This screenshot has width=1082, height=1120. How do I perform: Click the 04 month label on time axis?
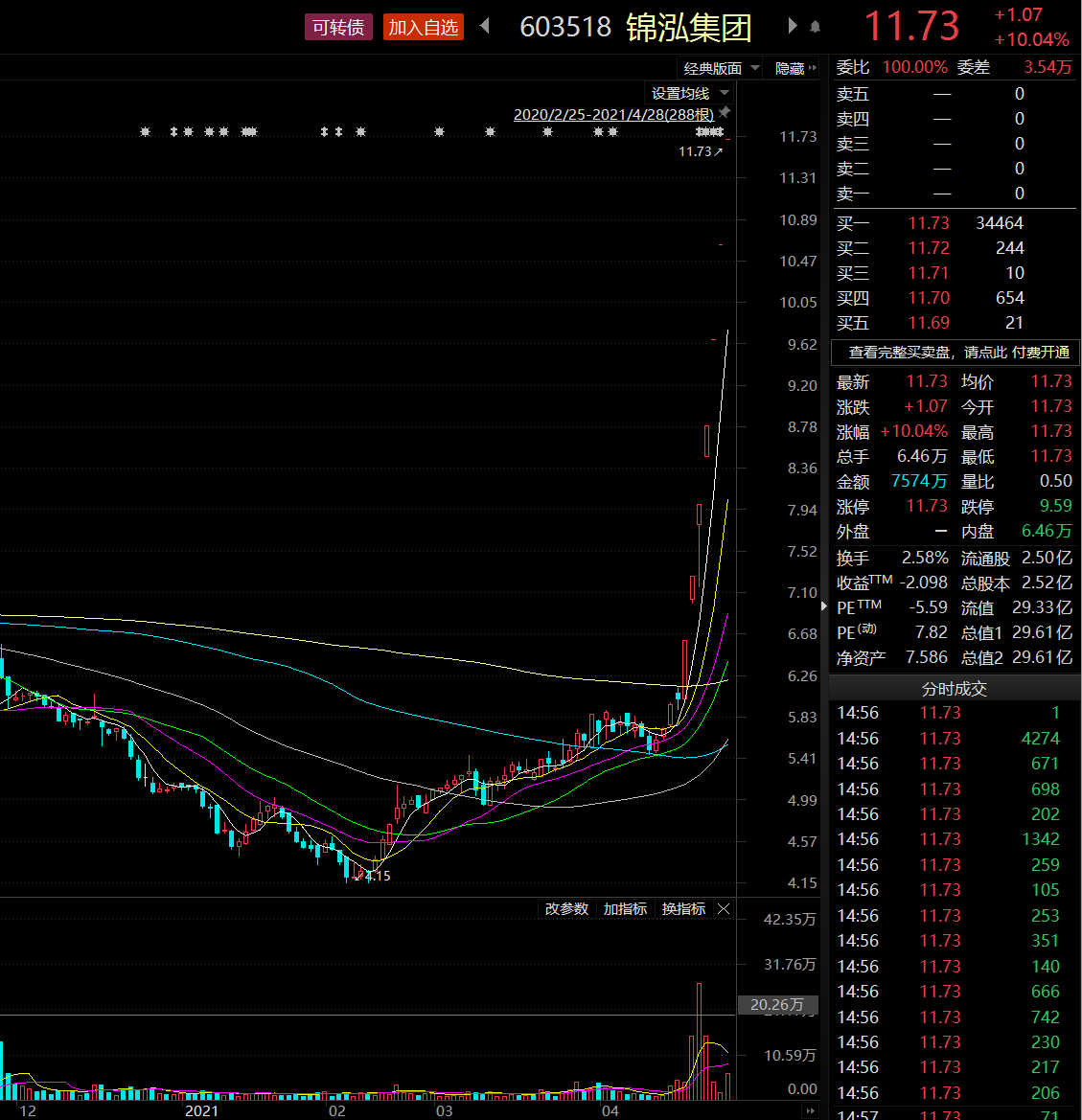[610, 1110]
